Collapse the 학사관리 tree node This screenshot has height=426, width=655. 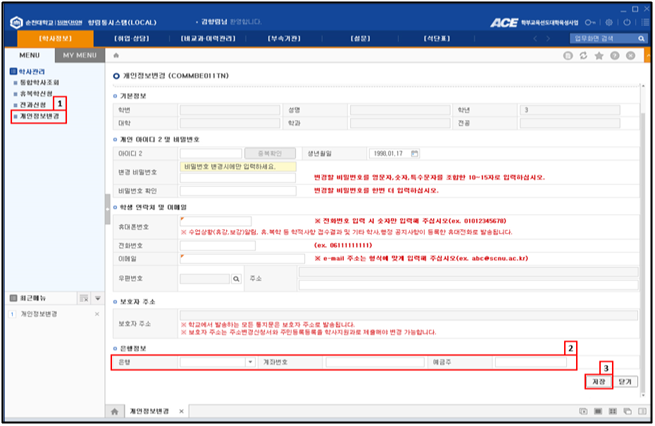[11, 73]
